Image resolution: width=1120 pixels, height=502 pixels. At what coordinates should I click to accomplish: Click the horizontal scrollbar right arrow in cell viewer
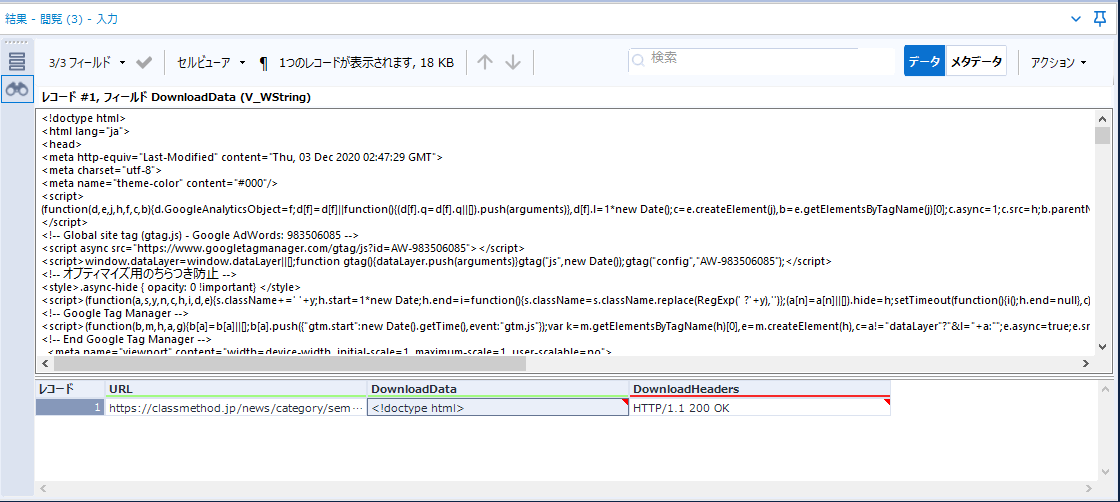point(1086,363)
